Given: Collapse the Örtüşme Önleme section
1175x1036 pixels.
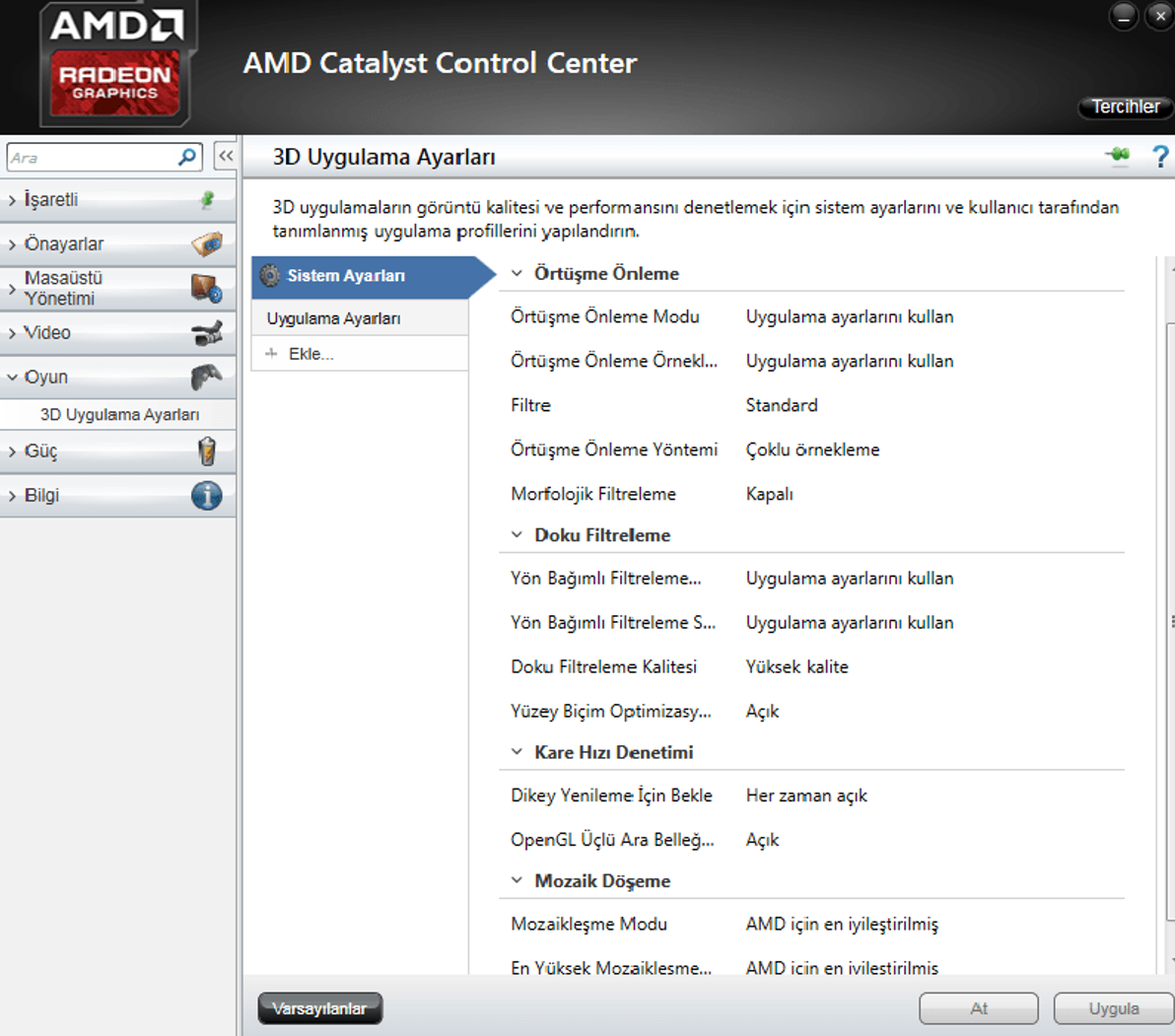Looking at the screenshot, I should point(517,273).
